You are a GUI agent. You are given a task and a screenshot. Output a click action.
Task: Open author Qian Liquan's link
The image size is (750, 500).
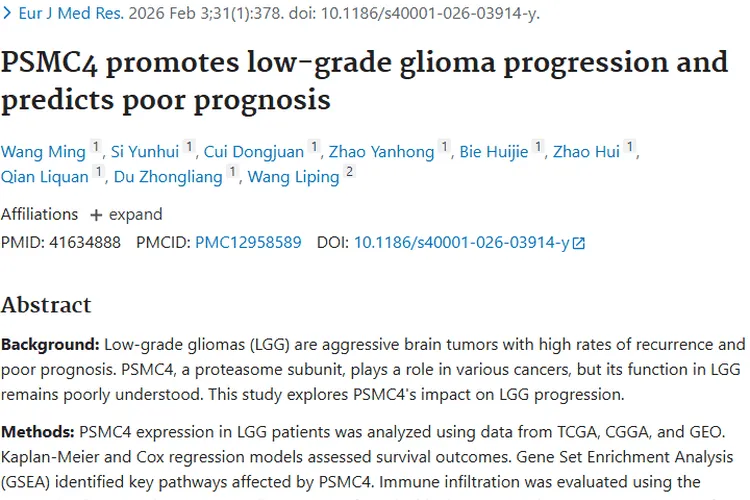46,177
